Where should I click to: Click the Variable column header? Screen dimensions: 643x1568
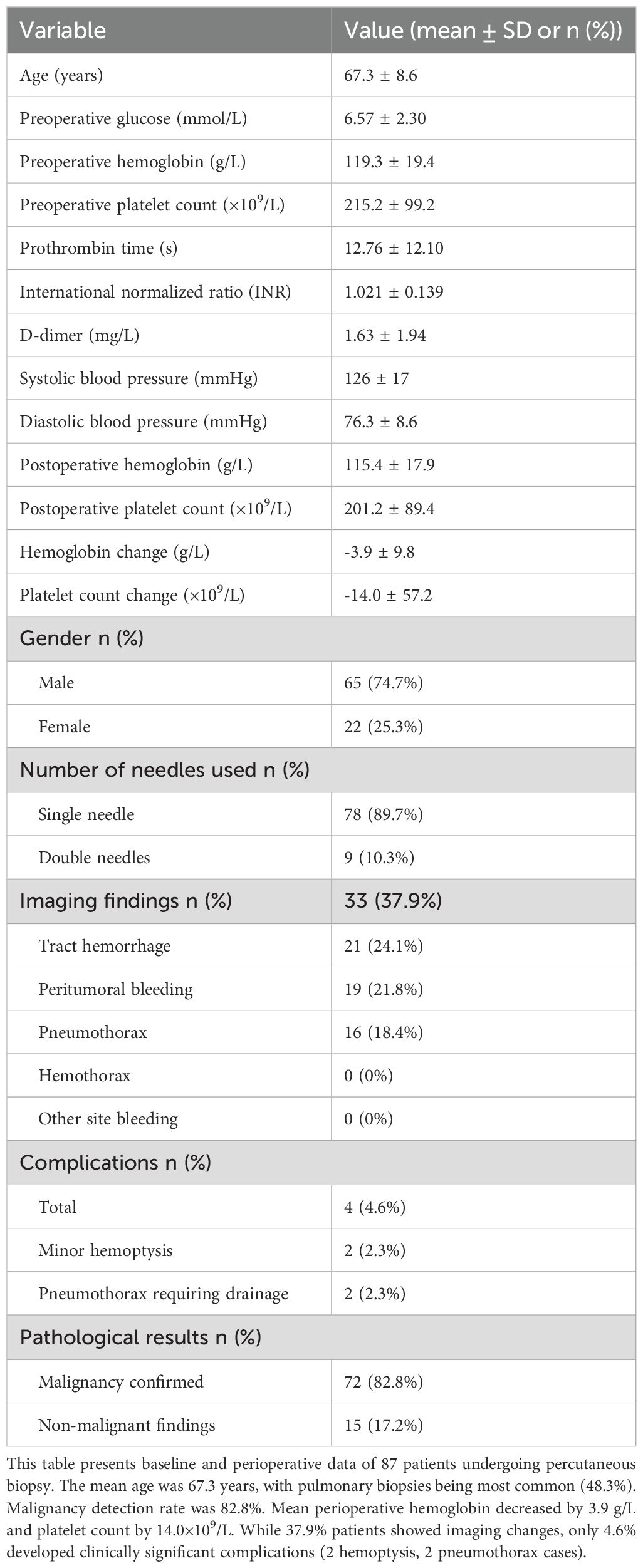63,30
